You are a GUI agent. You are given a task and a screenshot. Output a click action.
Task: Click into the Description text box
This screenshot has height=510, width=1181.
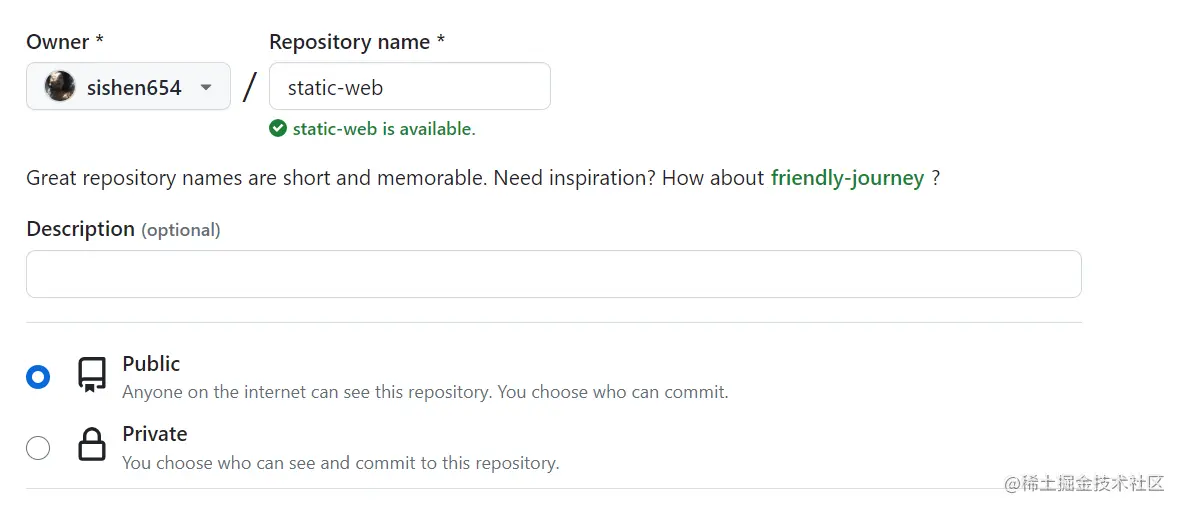(553, 274)
